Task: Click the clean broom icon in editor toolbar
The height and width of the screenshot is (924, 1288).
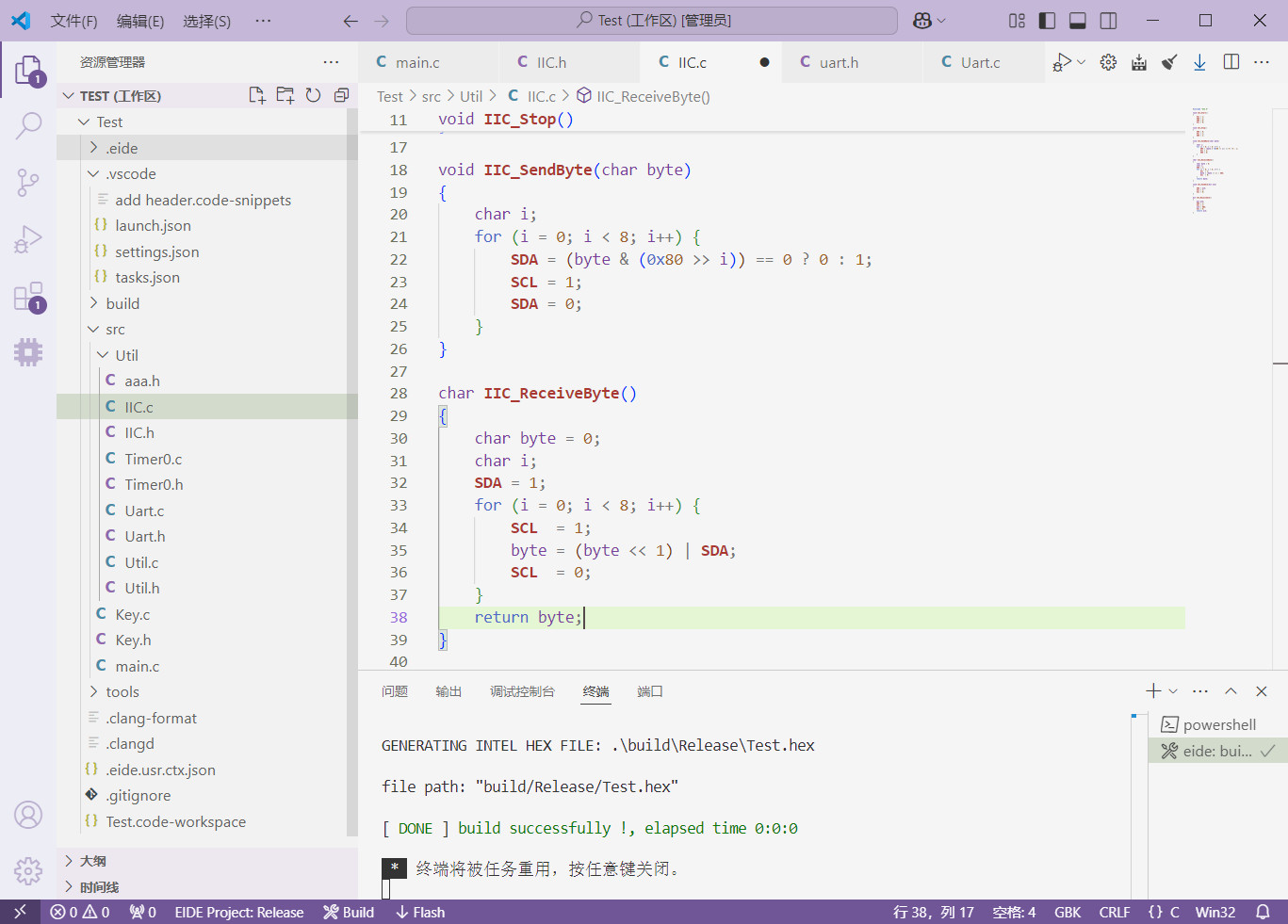Action: point(1169,62)
